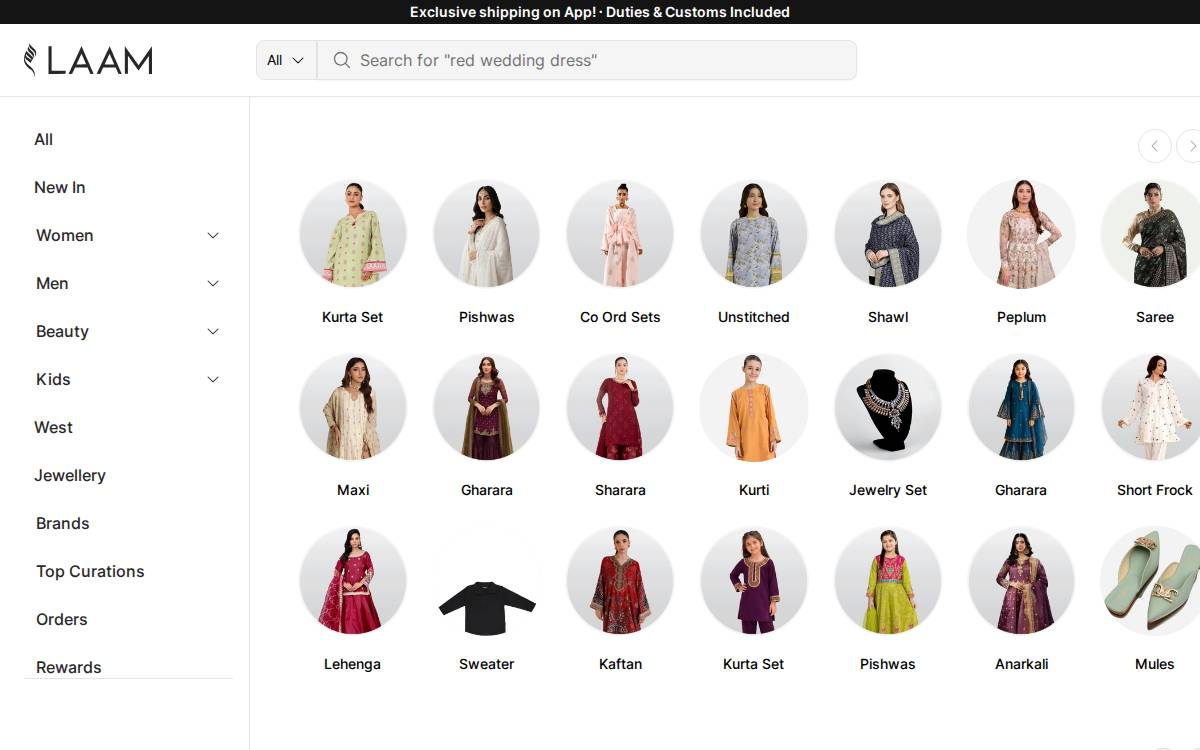Open Orders in the sidebar
Viewport: 1200px width, 750px height.
[x=61, y=619]
